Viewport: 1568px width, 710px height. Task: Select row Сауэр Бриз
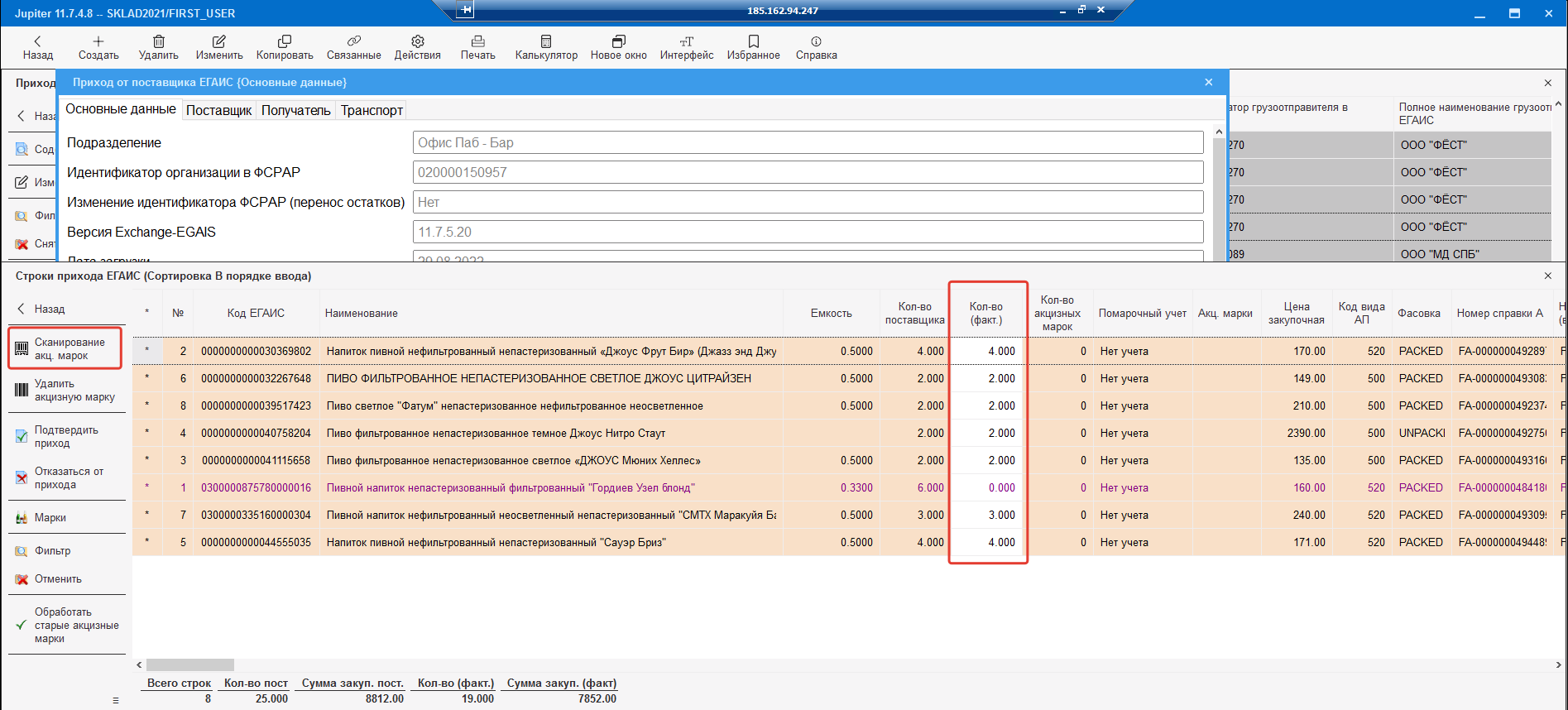[x=849, y=542]
